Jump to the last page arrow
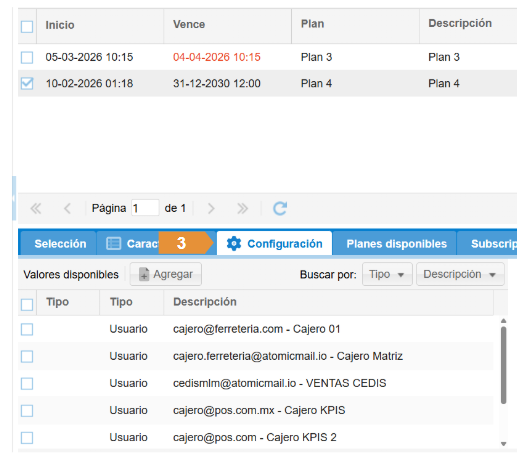The width and height of the screenshot is (517, 470). pyautogui.click(x=242, y=209)
